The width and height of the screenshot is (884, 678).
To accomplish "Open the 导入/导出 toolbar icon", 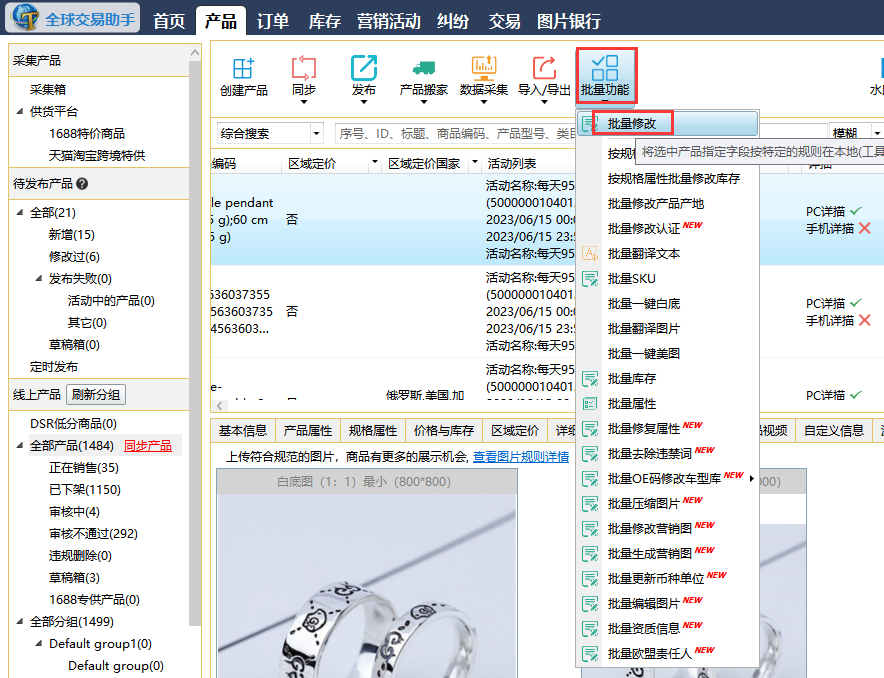I will coord(544,68).
